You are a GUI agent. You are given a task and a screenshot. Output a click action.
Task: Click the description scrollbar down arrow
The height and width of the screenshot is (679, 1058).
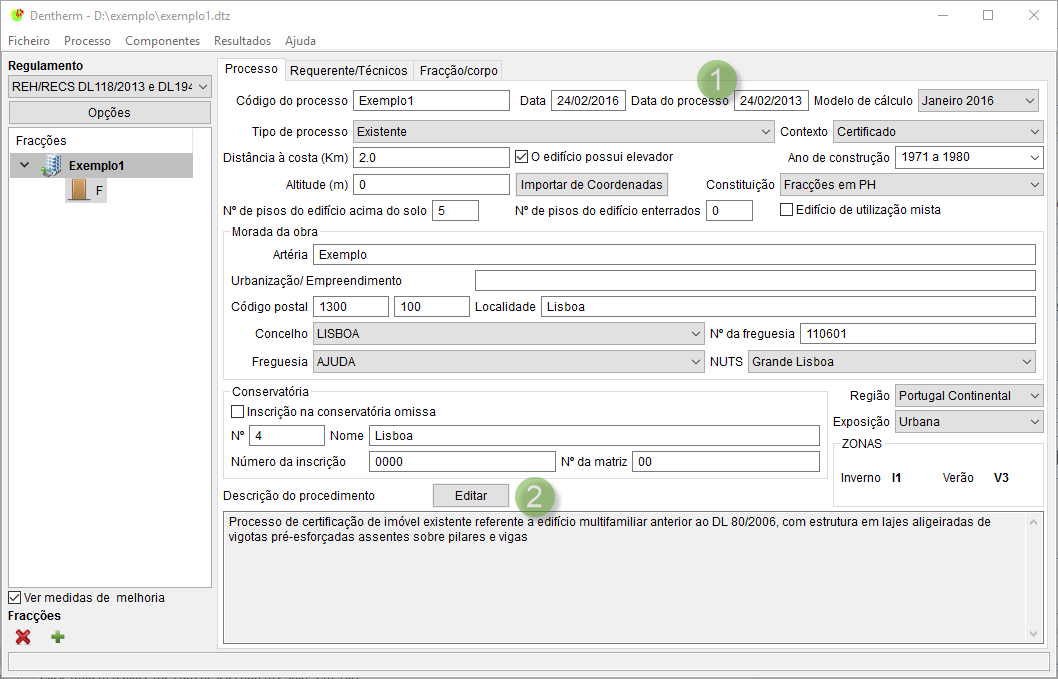pos(1034,633)
